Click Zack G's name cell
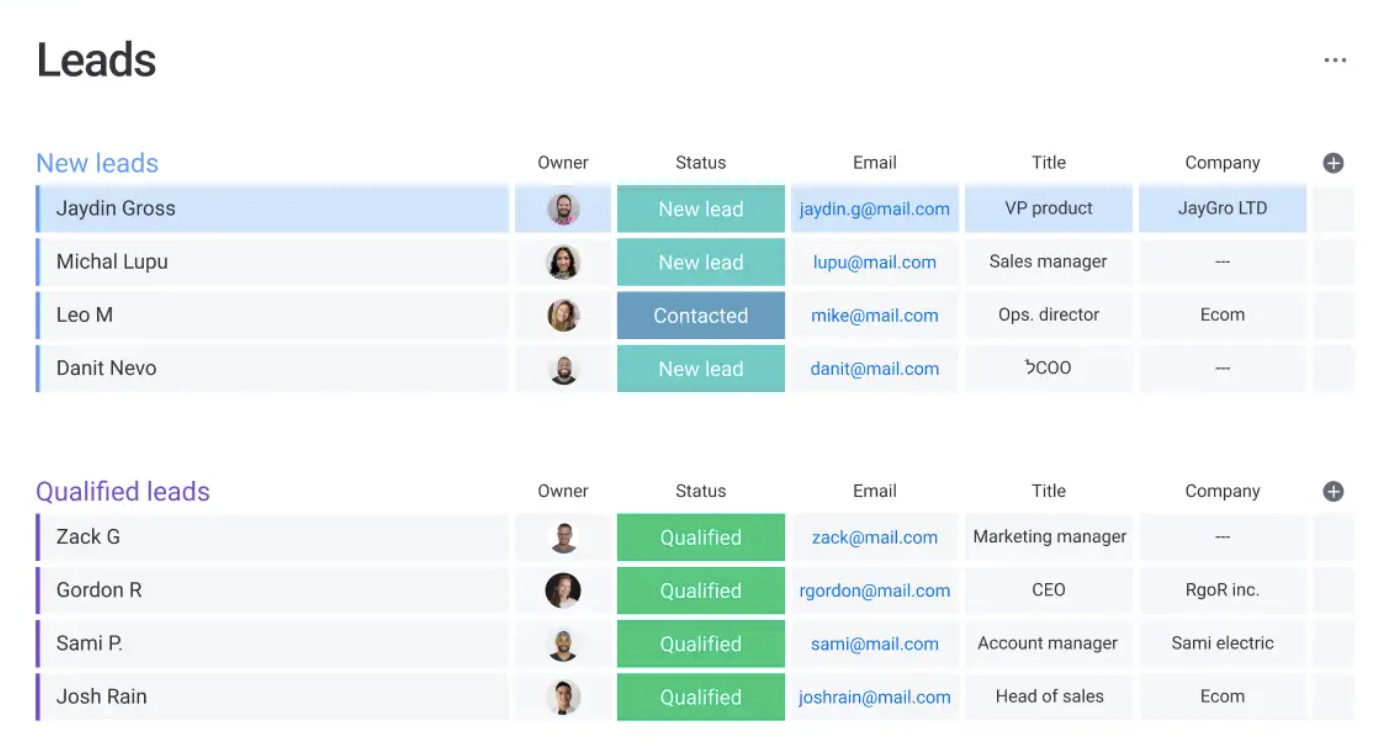 (x=83, y=537)
